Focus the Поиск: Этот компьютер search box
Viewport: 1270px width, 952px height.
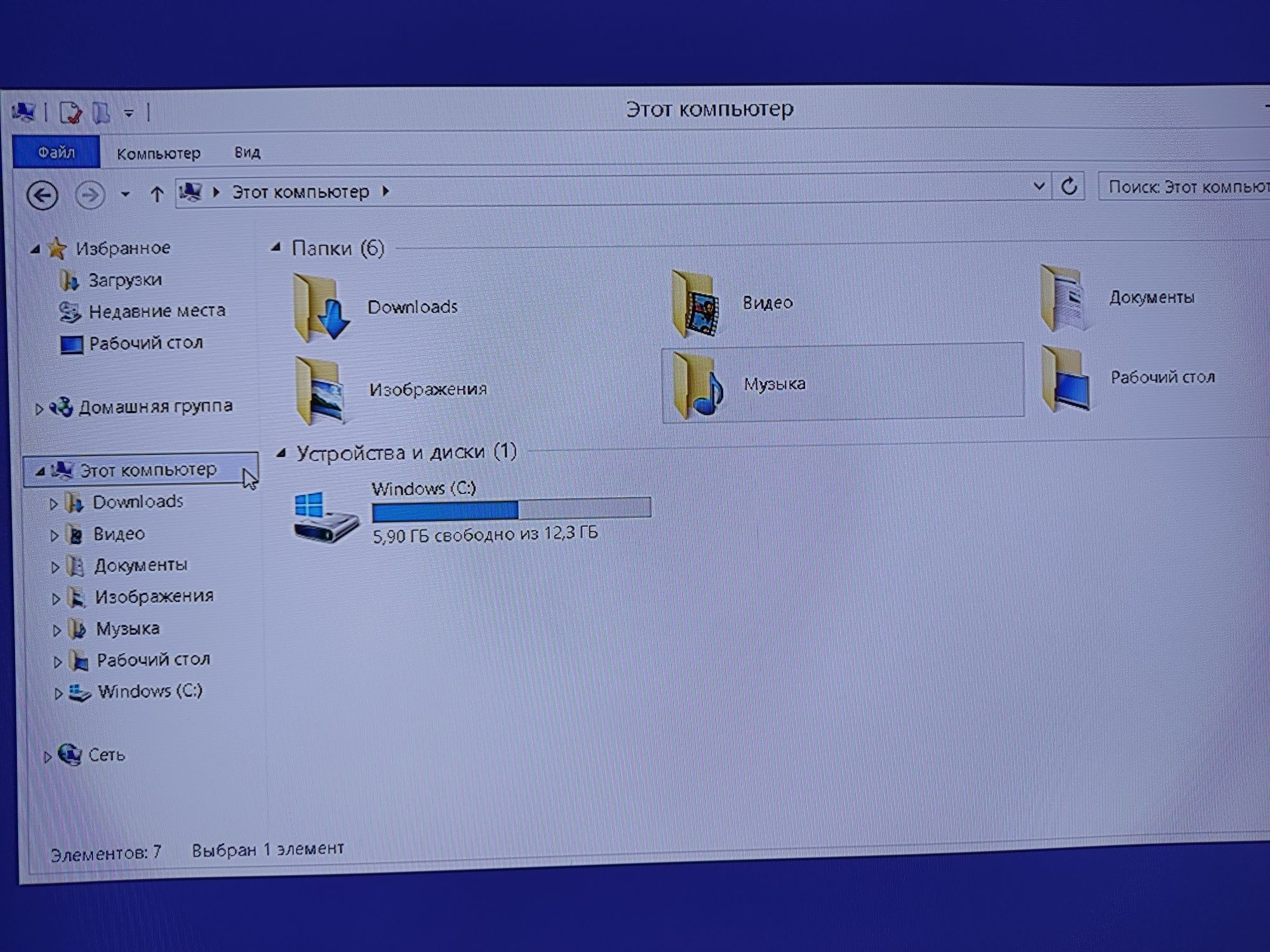pos(1184,187)
